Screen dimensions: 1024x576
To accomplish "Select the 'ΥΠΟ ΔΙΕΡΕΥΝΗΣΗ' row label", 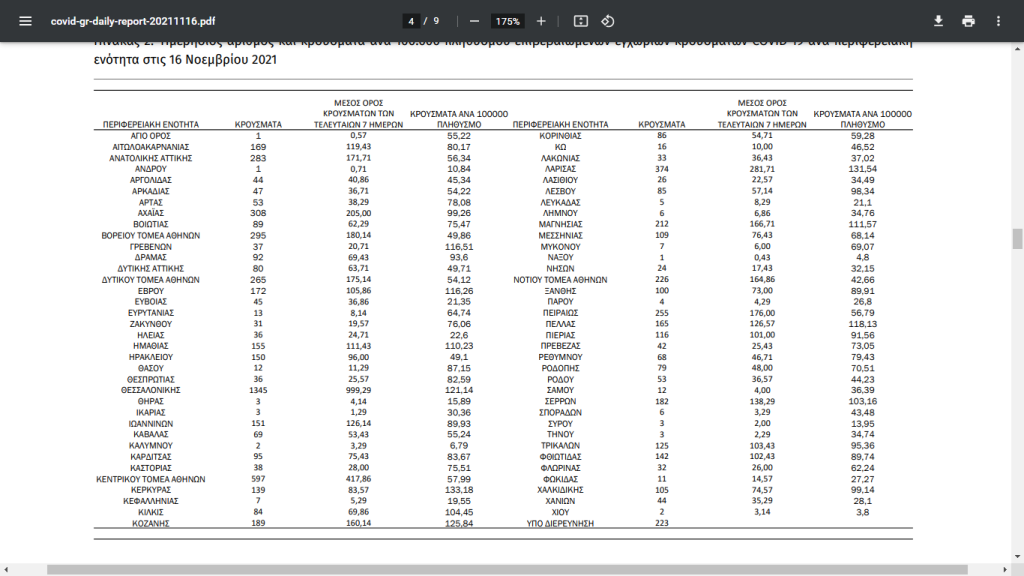I will click(560, 523).
